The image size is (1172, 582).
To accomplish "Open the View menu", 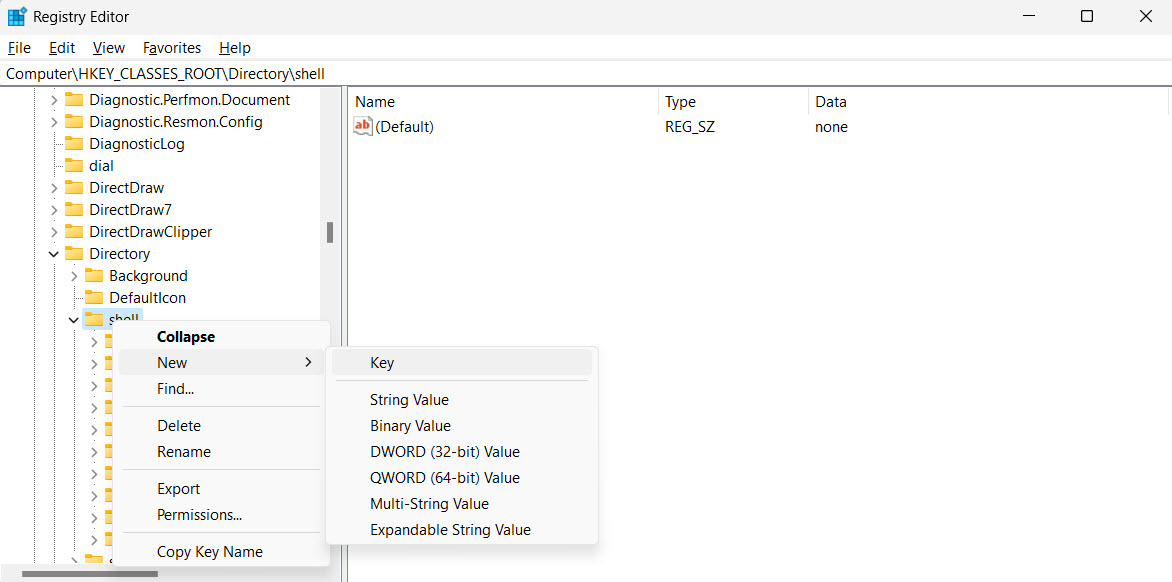I will point(108,47).
